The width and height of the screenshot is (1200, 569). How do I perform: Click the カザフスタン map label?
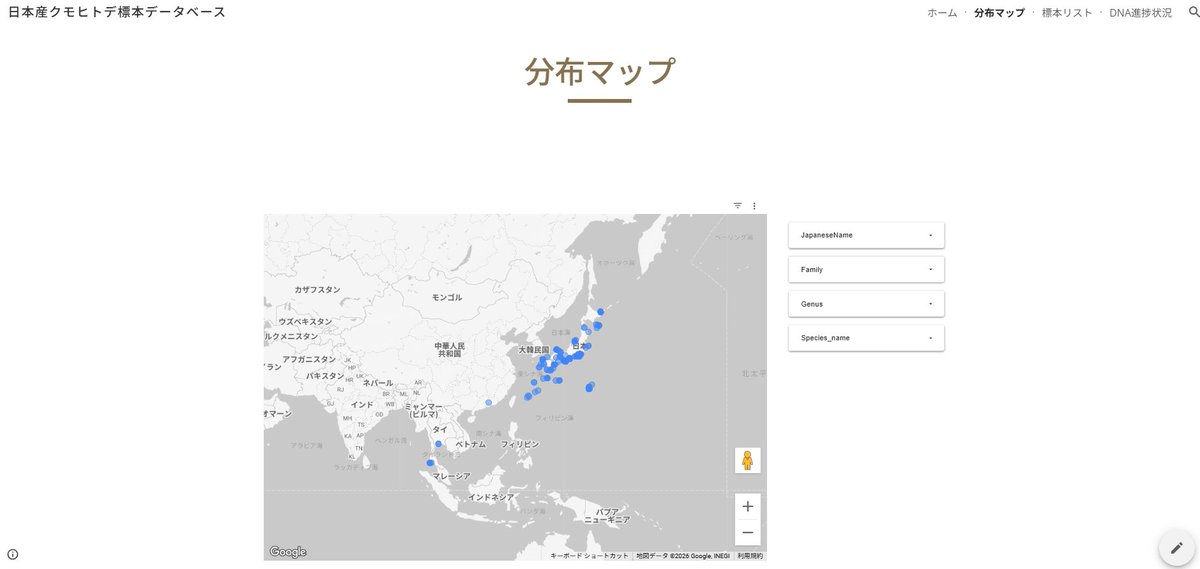(x=317, y=290)
